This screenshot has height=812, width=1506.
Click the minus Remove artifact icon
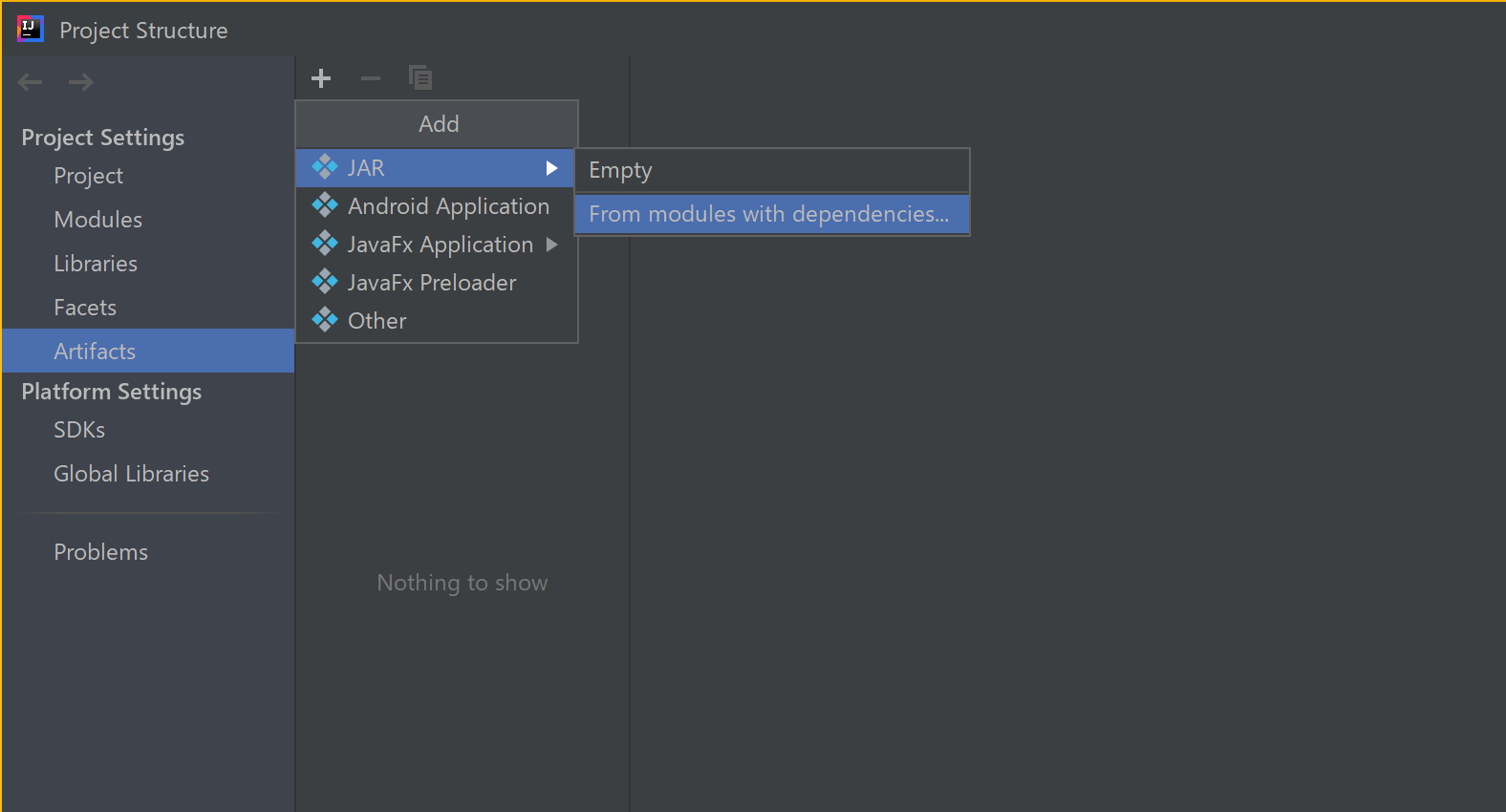371,78
